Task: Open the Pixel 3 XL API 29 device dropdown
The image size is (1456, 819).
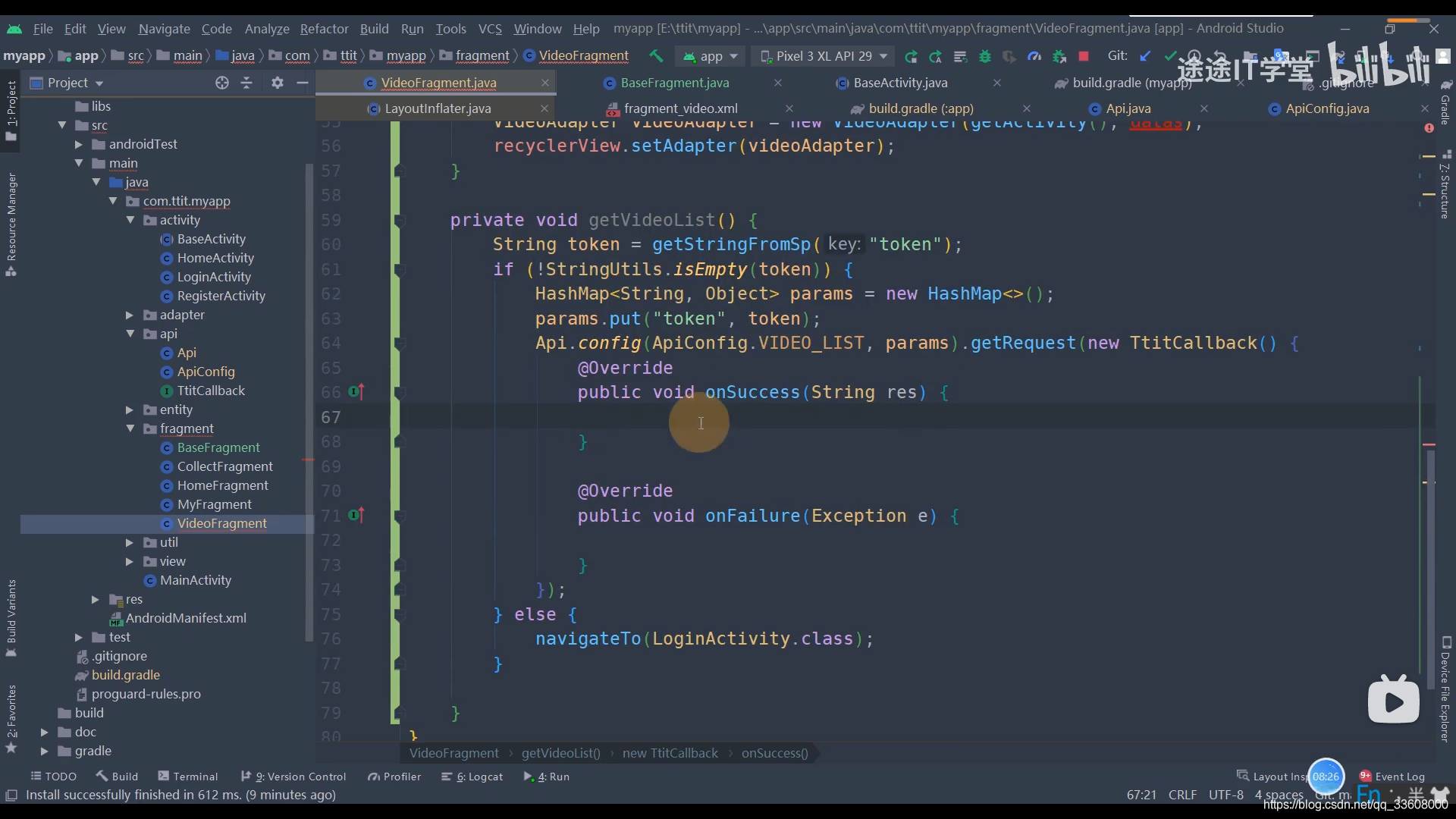Action: 824,56
